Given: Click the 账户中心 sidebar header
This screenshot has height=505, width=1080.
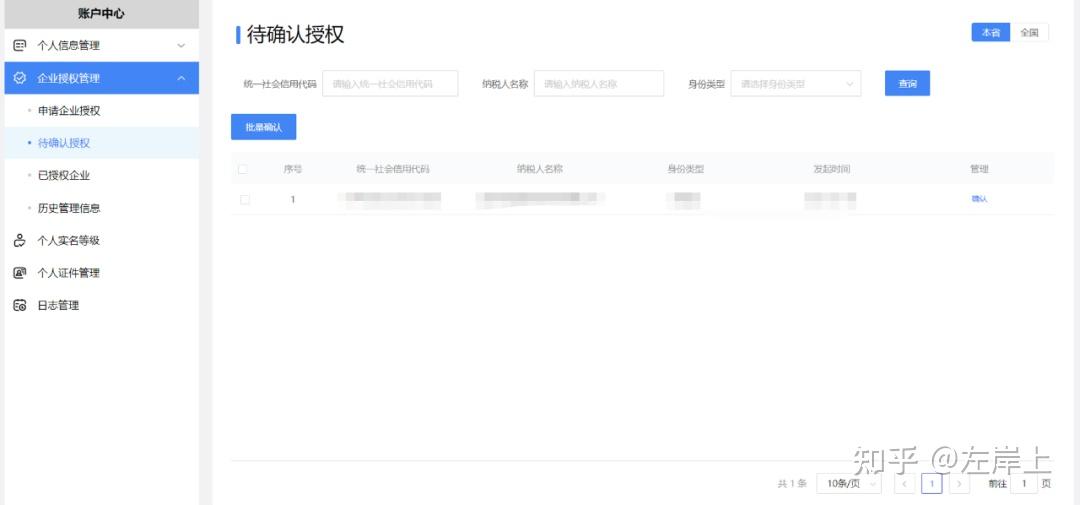Looking at the screenshot, I should coord(101,14).
